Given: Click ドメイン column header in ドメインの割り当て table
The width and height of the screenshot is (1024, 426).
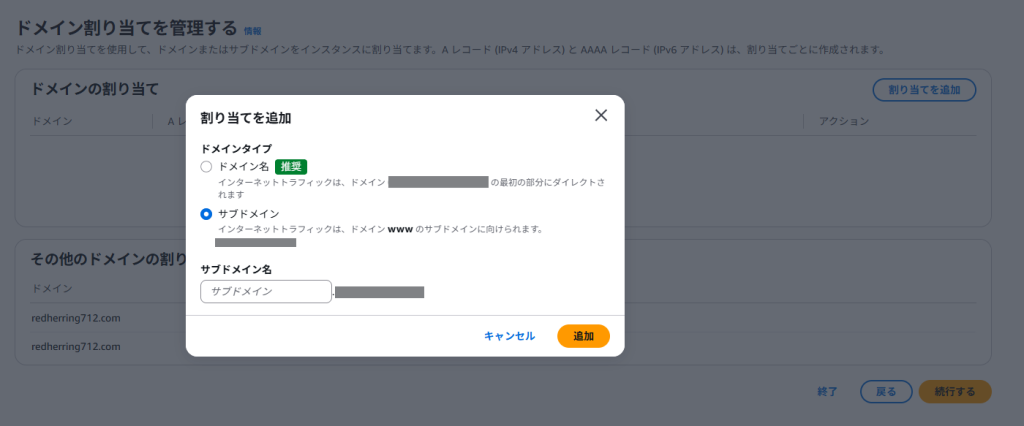Looking at the screenshot, I should coord(52,122).
